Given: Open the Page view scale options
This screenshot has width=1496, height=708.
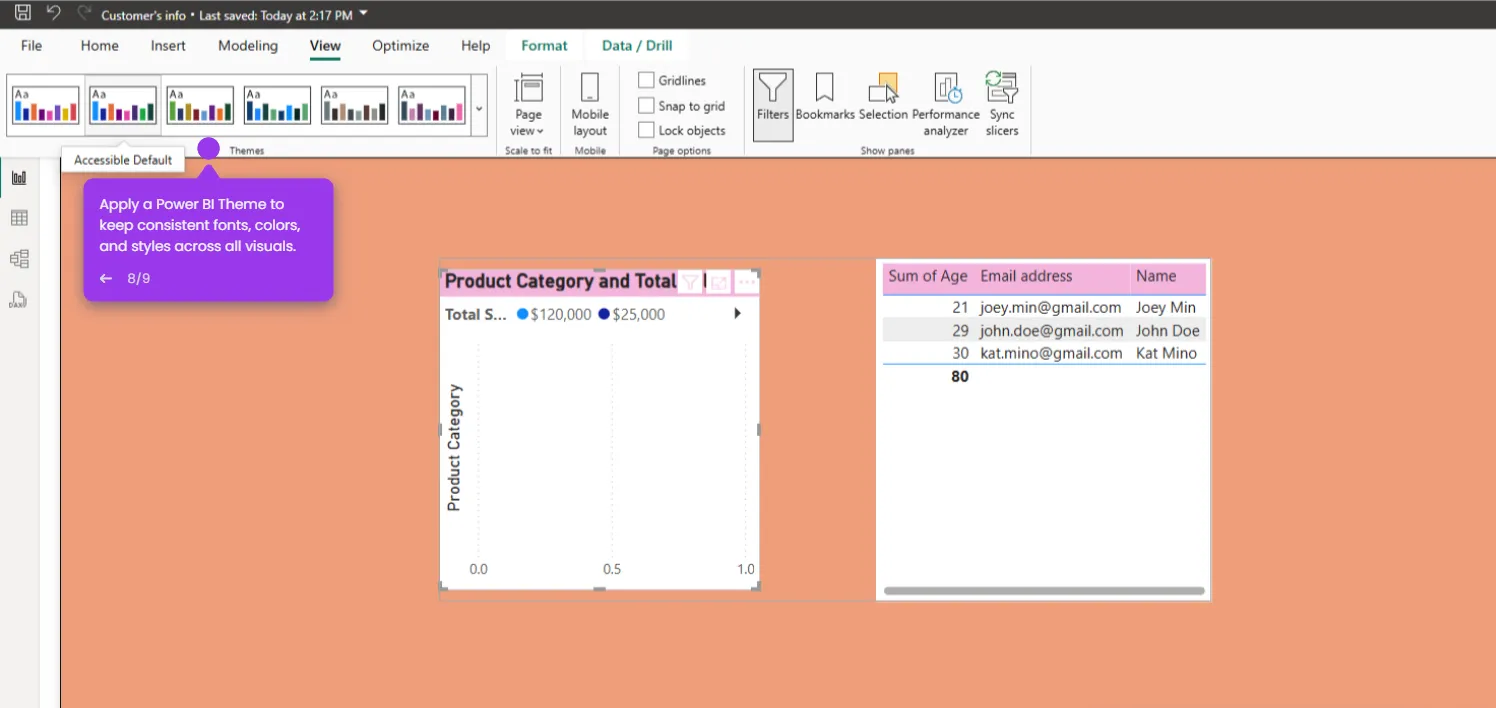Looking at the screenshot, I should click(528, 105).
